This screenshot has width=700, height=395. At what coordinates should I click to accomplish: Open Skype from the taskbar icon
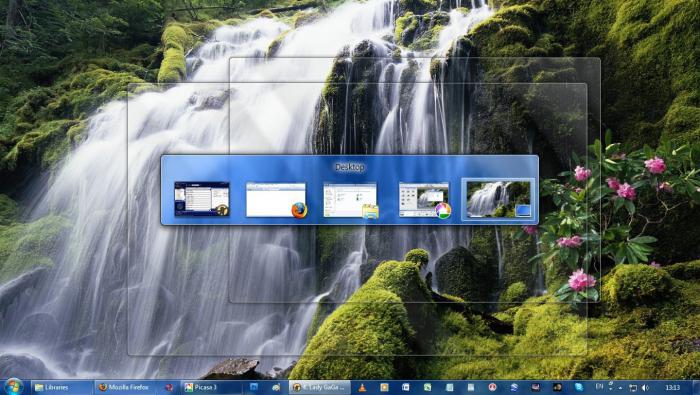click(x=579, y=387)
